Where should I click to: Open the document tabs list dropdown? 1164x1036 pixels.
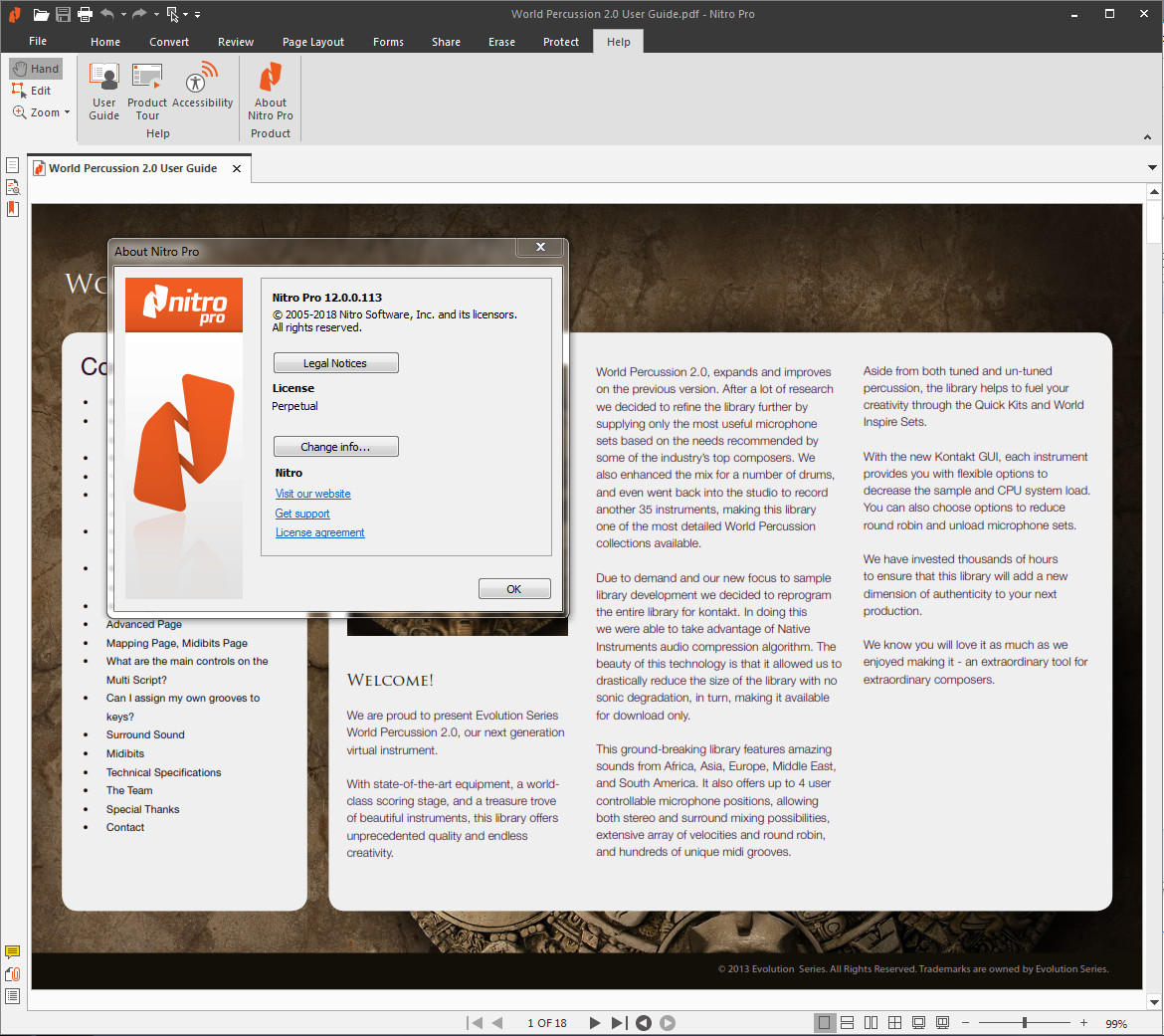[x=1152, y=168]
